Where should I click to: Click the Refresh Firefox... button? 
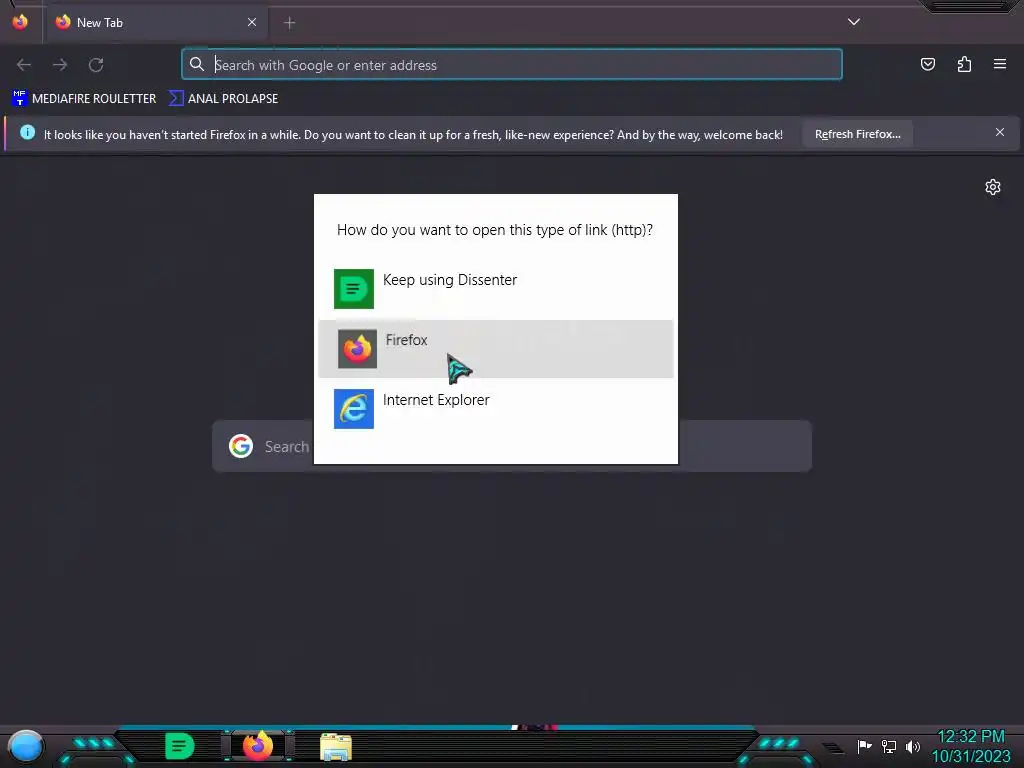(857, 134)
